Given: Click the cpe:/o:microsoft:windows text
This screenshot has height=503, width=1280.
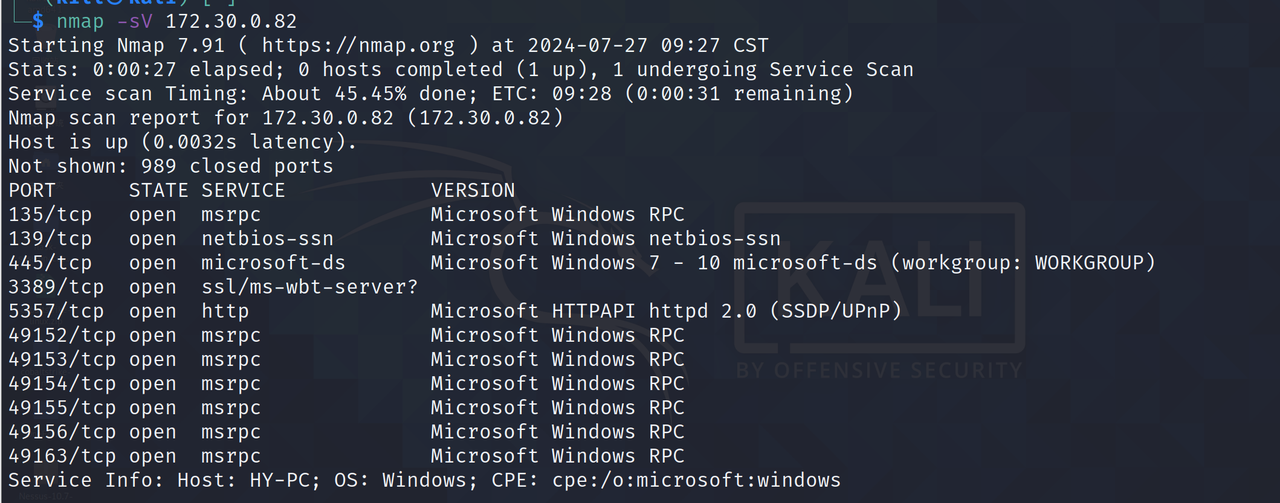Looking at the screenshot, I should pos(696,480).
